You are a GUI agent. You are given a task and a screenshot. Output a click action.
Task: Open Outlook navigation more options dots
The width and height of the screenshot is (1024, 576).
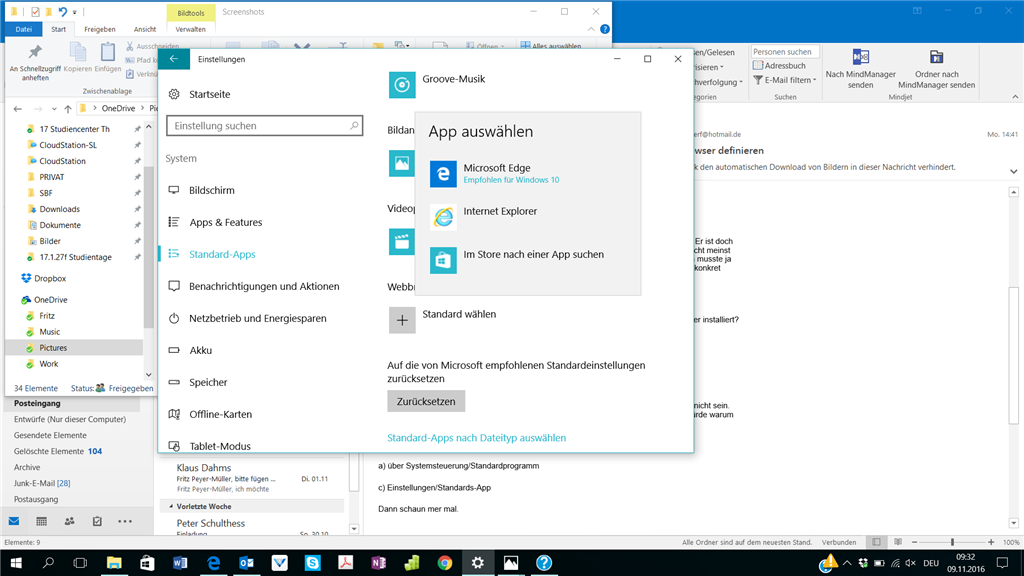pos(125,521)
